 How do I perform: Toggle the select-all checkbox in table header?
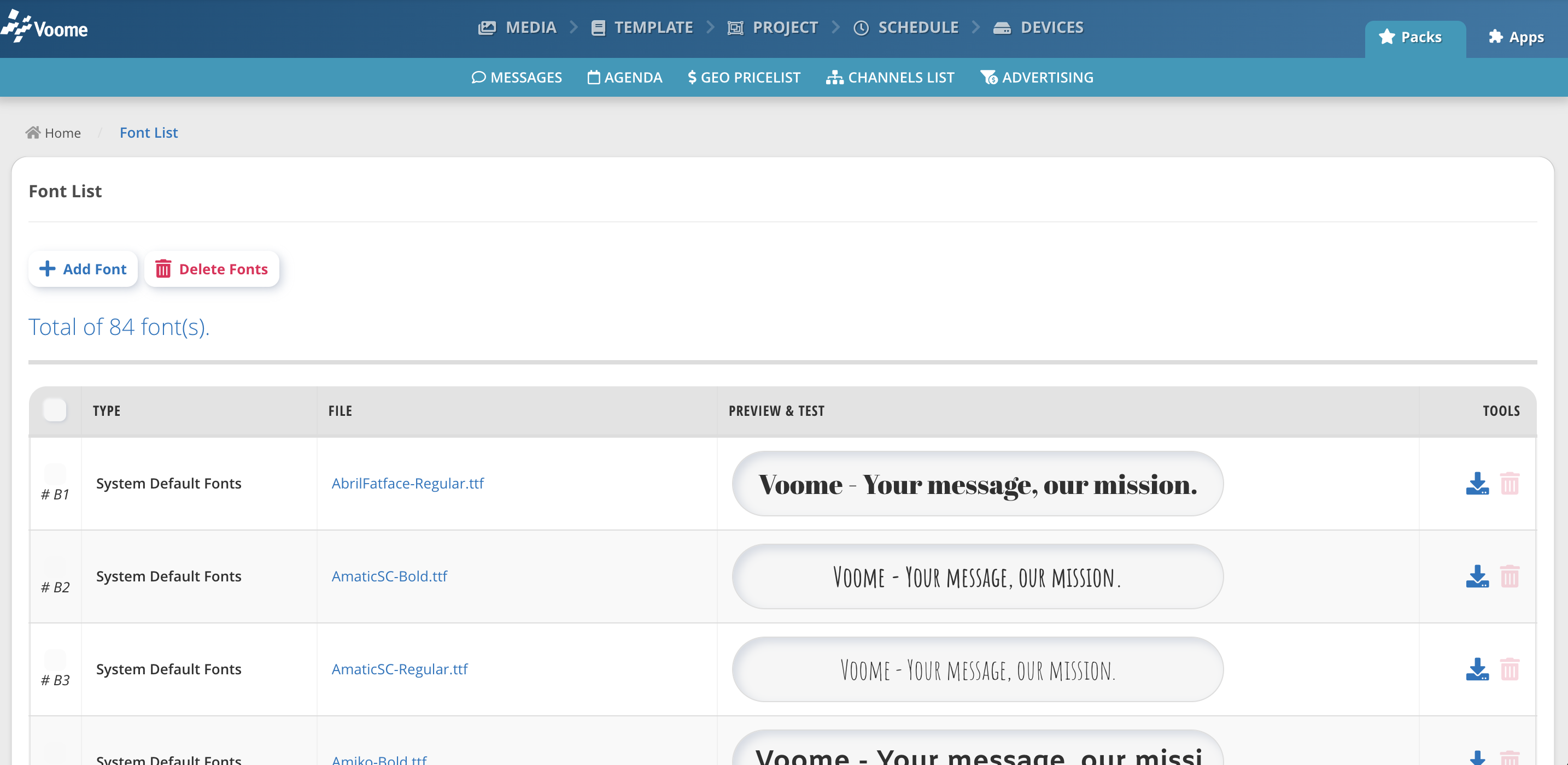[55, 410]
